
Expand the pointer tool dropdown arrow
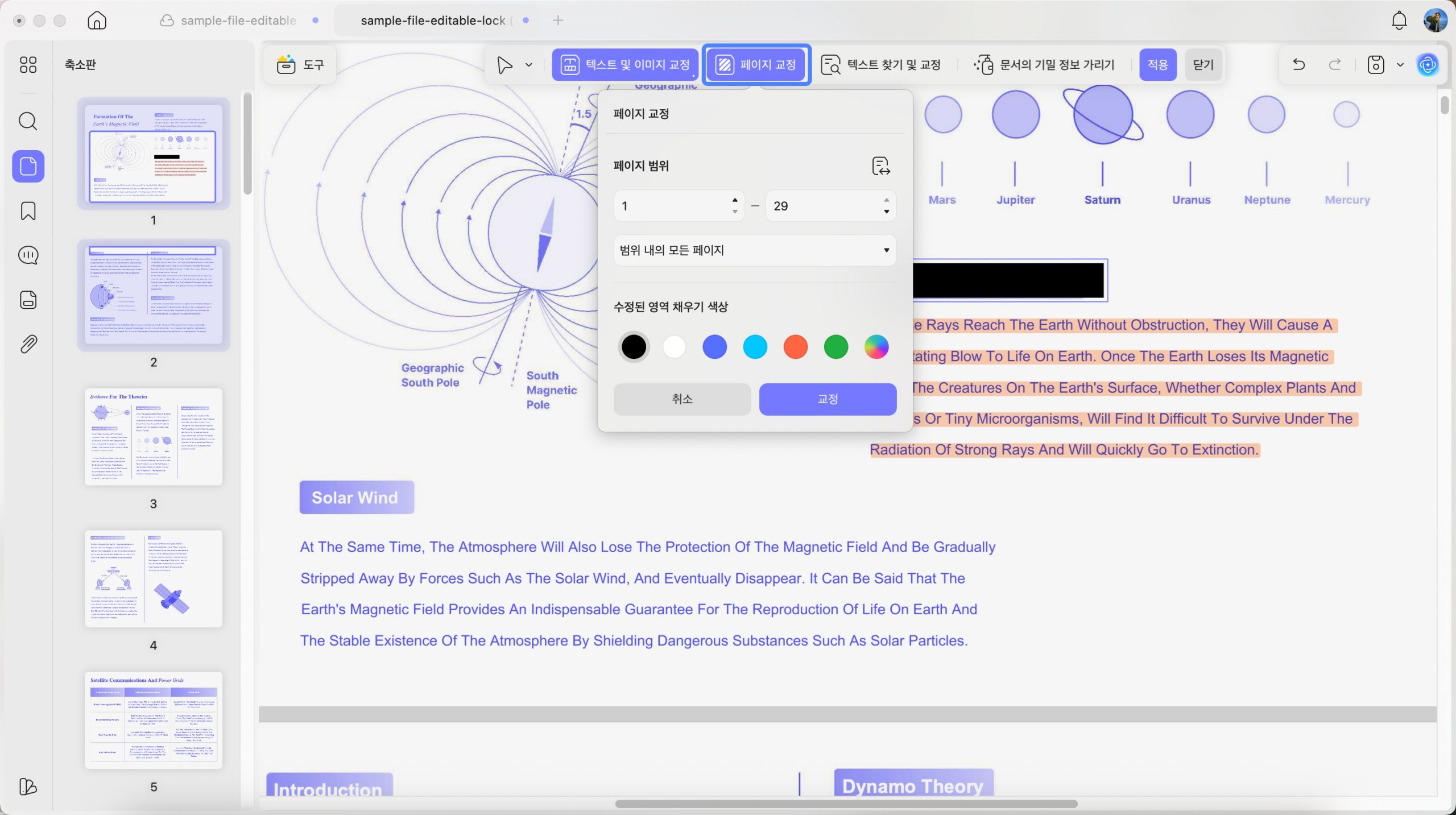[529, 64]
